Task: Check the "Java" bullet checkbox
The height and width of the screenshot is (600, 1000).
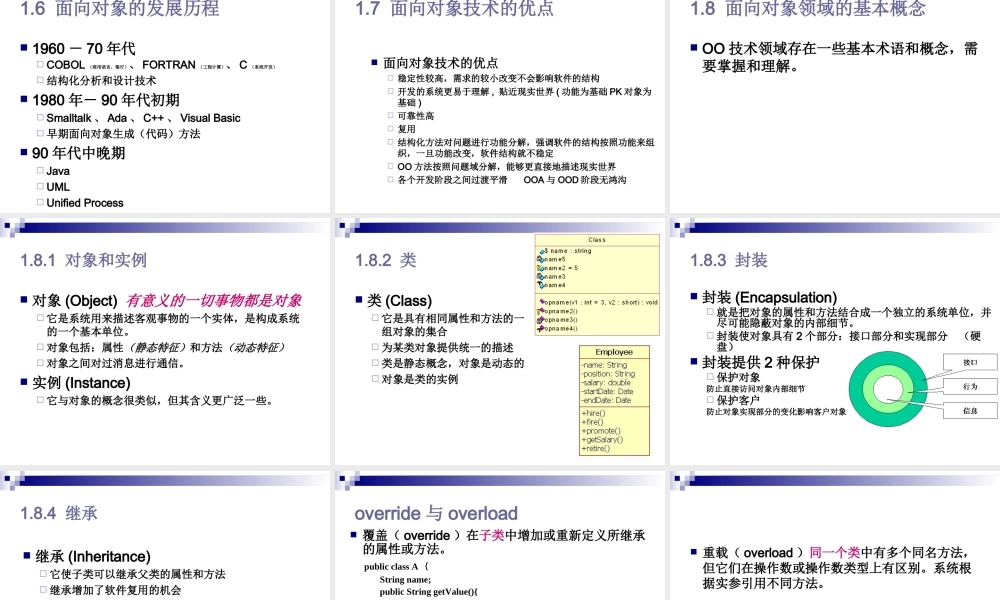Action: coord(40,171)
